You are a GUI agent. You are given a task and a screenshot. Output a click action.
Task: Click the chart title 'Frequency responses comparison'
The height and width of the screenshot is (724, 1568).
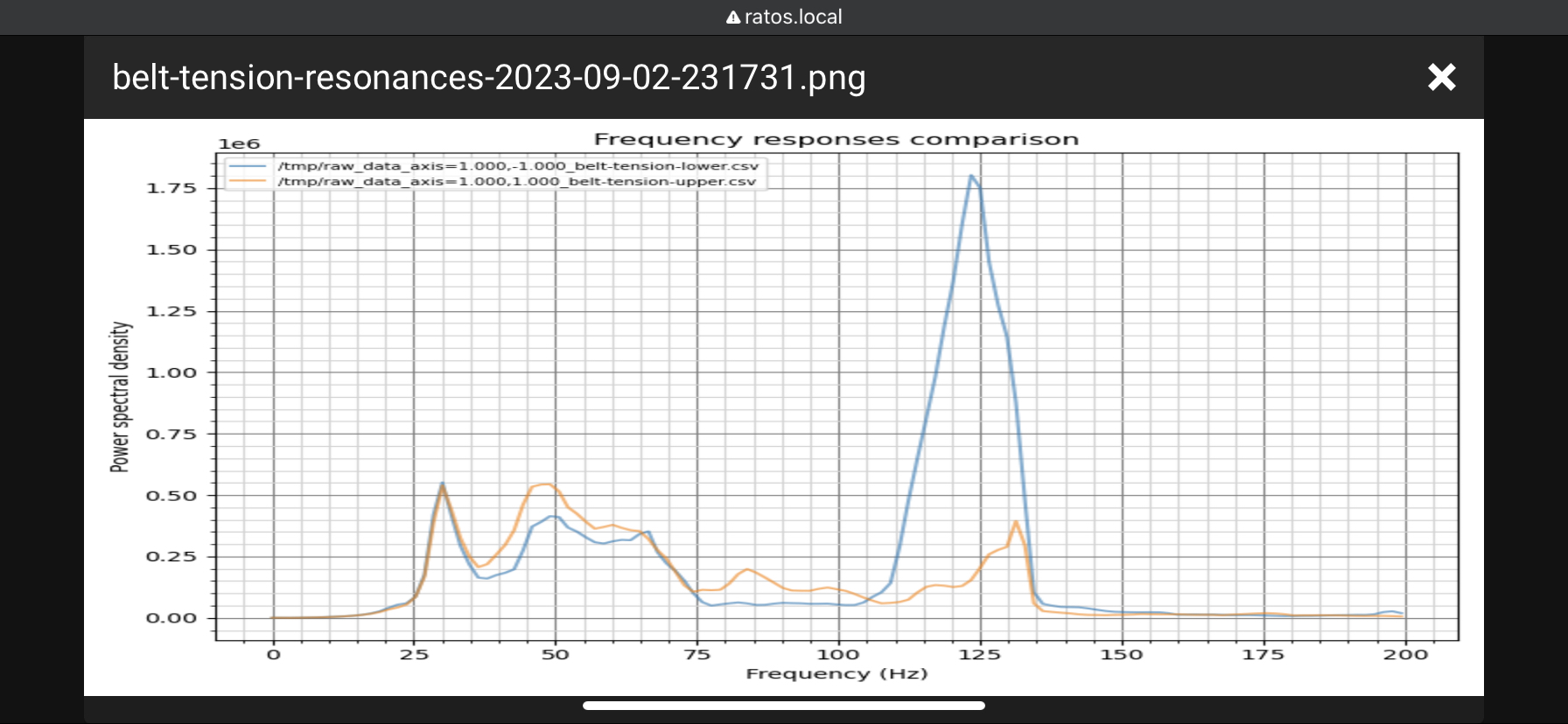(836, 140)
